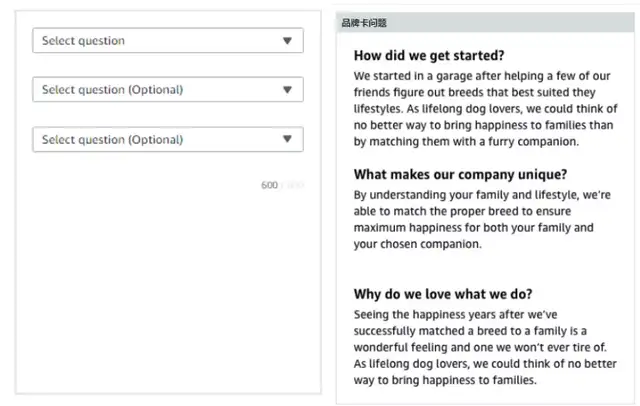Image resolution: width=640 pixels, height=406 pixels.
Task: Open the first "Select question" dropdown
Action: 160,41
